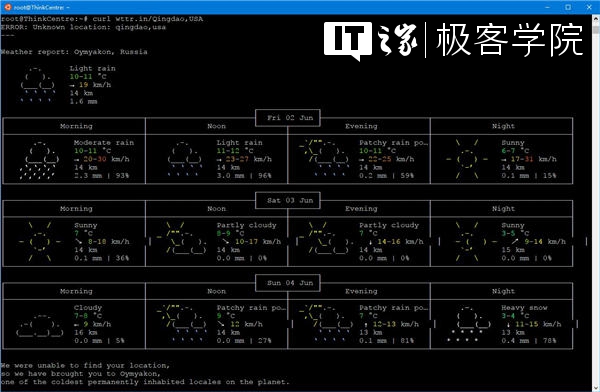Image resolution: width=600 pixels, height=392 pixels.
Task: Click the 极客学院 watermark text
Action: 510,40
